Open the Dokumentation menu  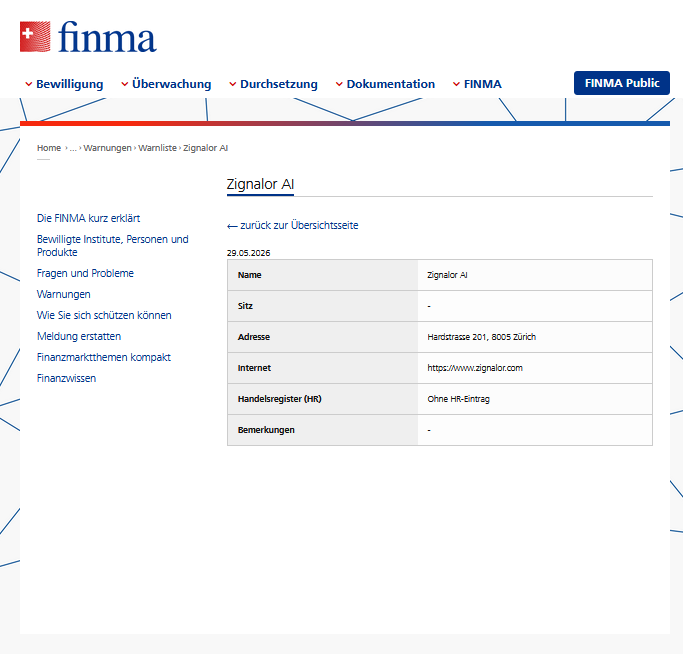391,84
